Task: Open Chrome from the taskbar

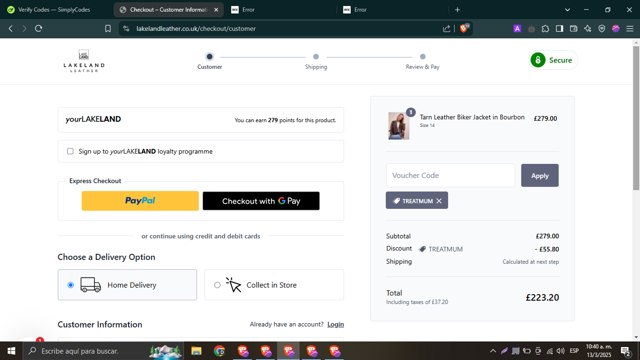Action: 219,351
